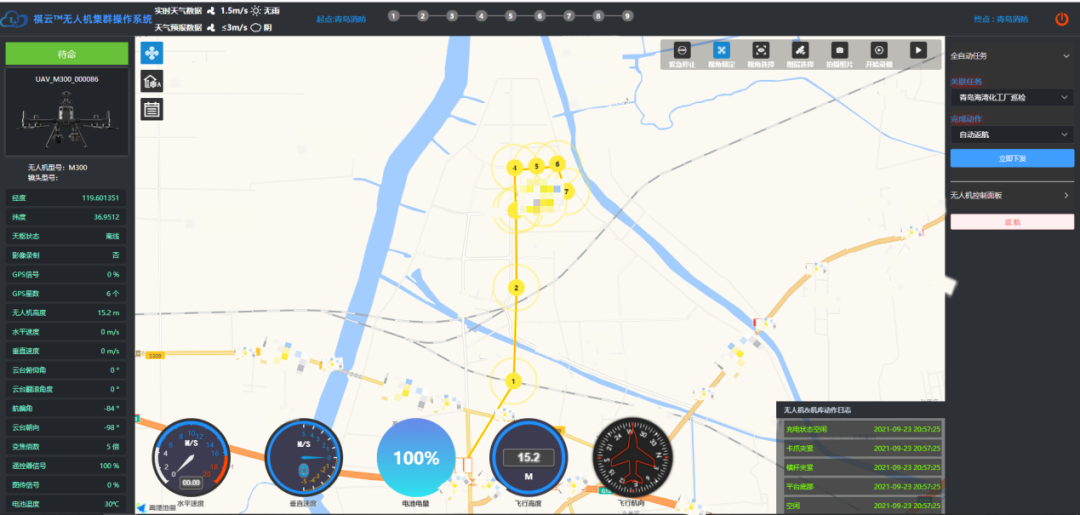Viewport: 1080px width, 515px height.
Task: Select the blue drone icon on left toolbar
Action: (x=152, y=53)
